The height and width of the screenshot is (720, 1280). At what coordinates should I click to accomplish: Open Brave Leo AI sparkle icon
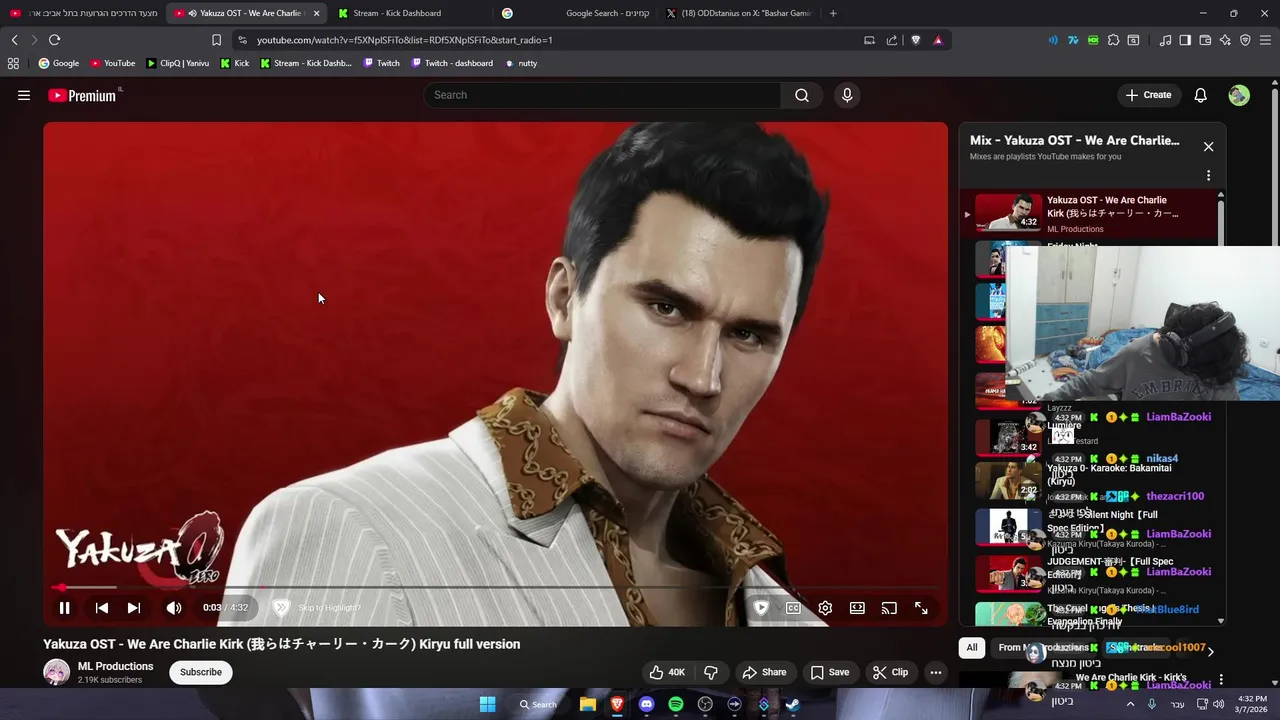click(x=1225, y=40)
